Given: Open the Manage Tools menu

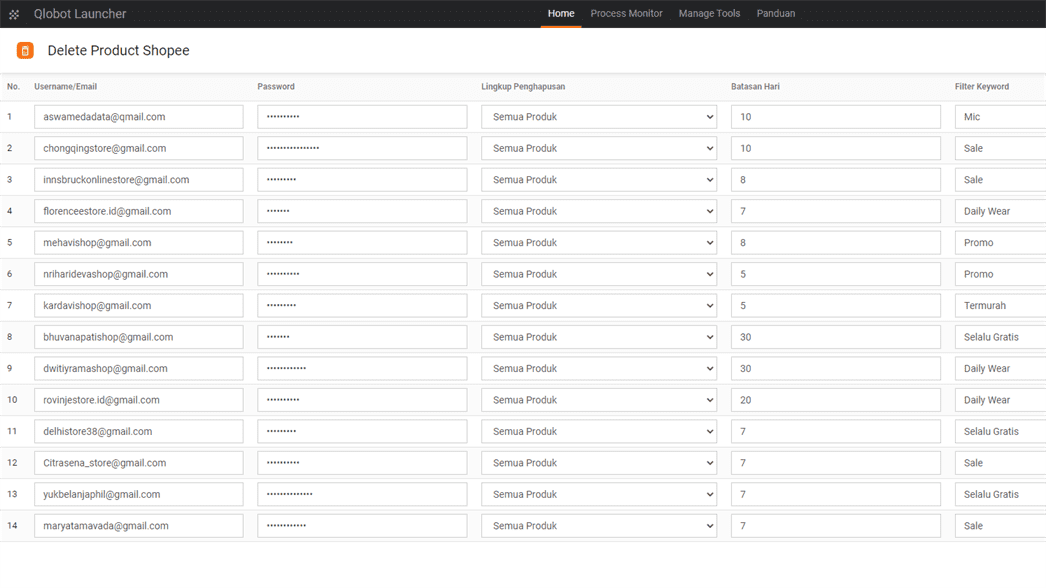Looking at the screenshot, I should pyautogui.click(x=709, y=14).
